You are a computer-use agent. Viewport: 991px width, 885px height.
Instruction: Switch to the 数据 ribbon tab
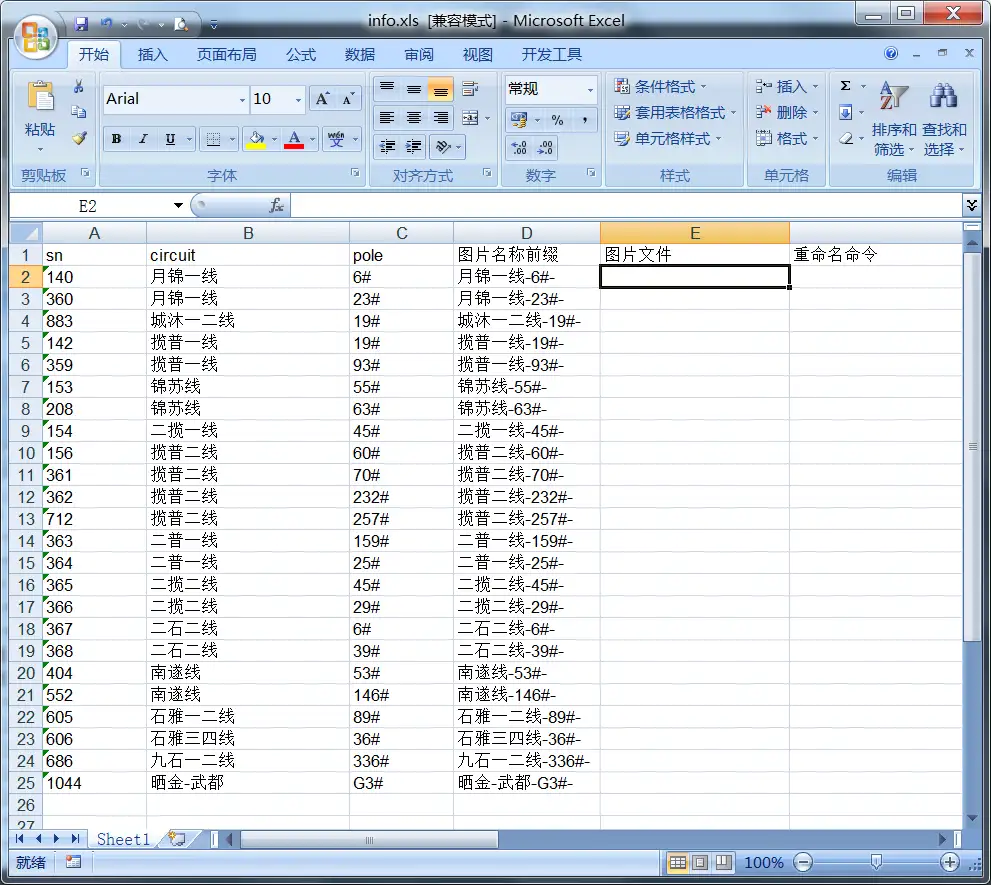[360, 54]
